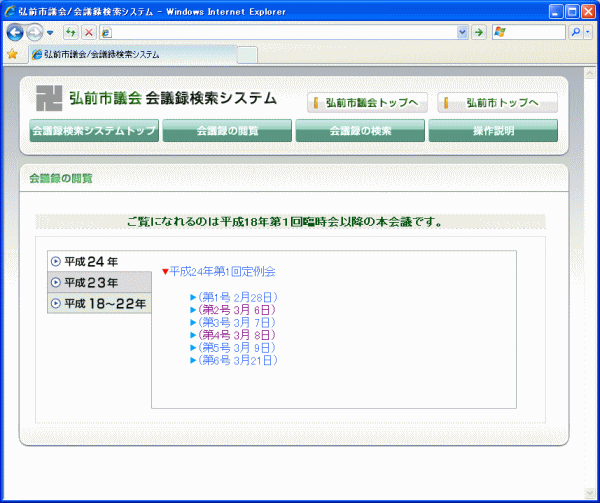Viewport: 600px width, 503px height.
Task: Select the 平成23年 year tab
Action: point(99,282)
